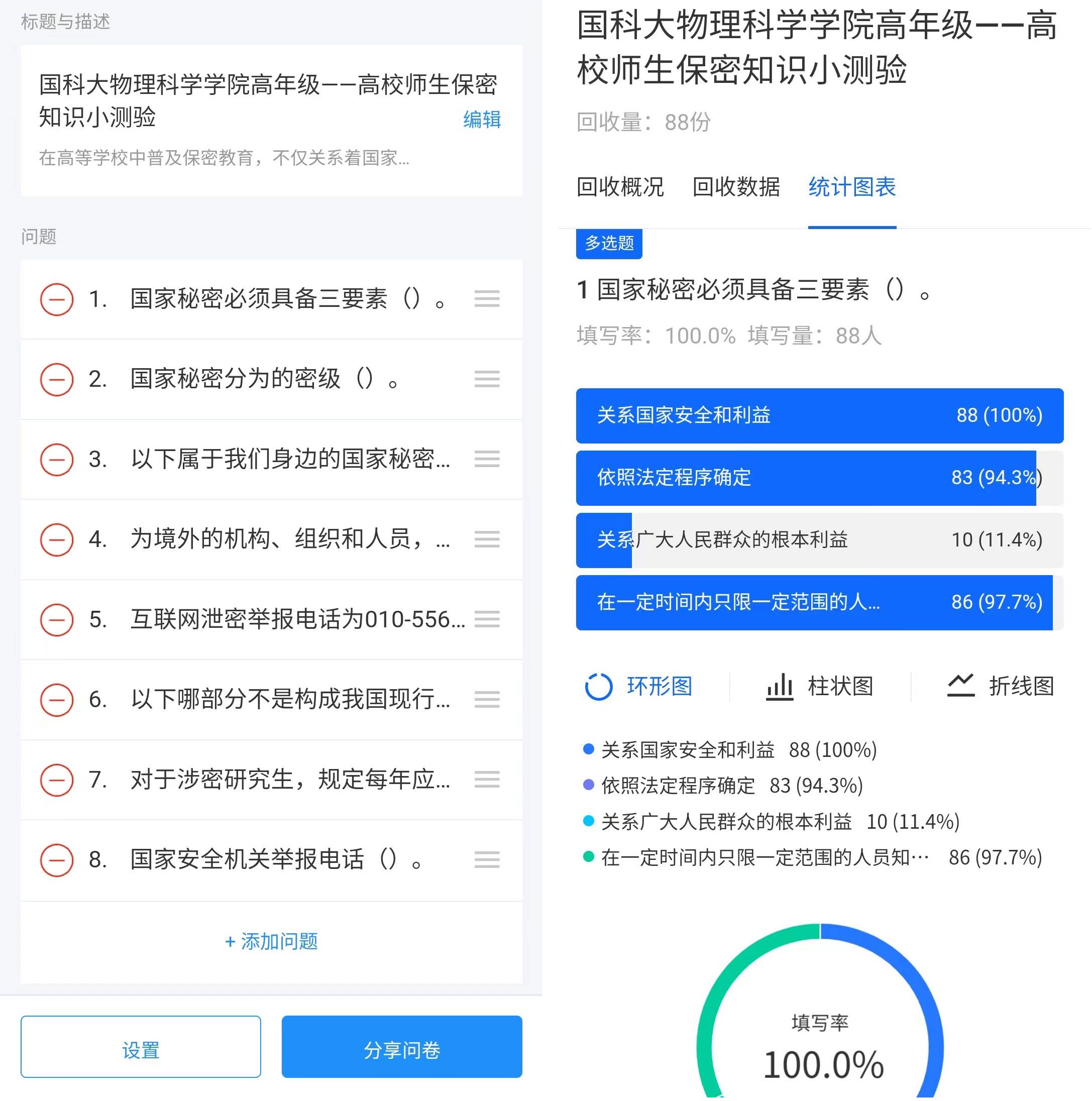Remove question 3 using its minus icon
Viewport: 1092px width, 1101px height.
[56, 459]
